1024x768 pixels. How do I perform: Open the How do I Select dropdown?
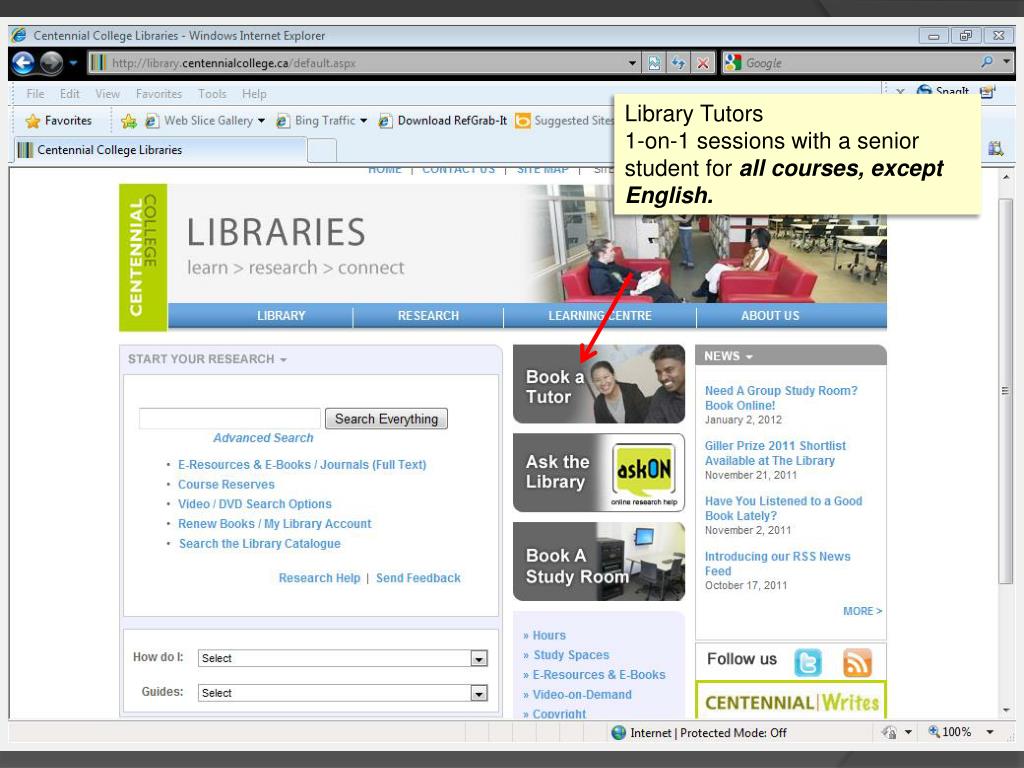click(x=343, y=658)
